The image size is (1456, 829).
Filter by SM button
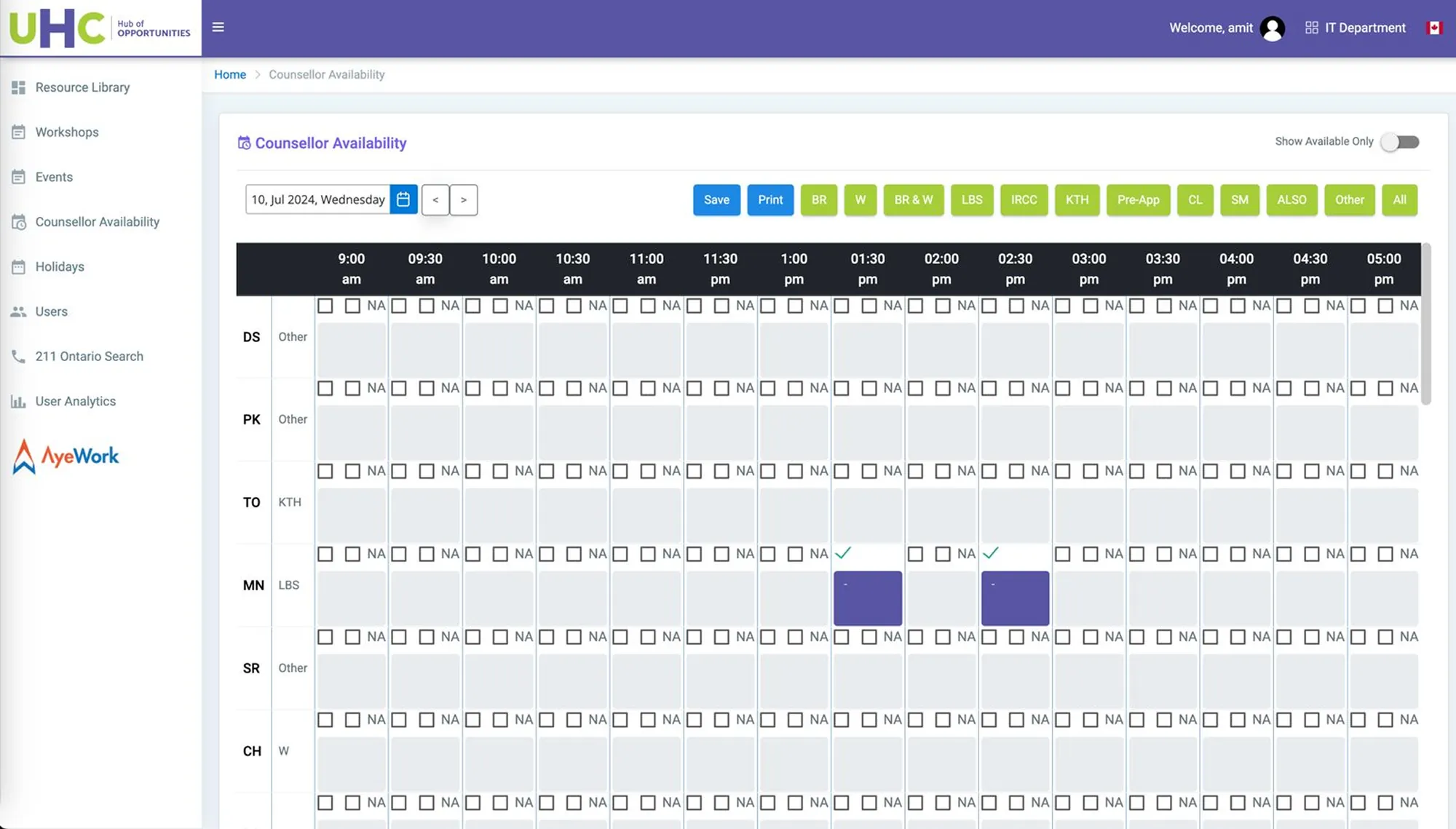pos(1239,200)
